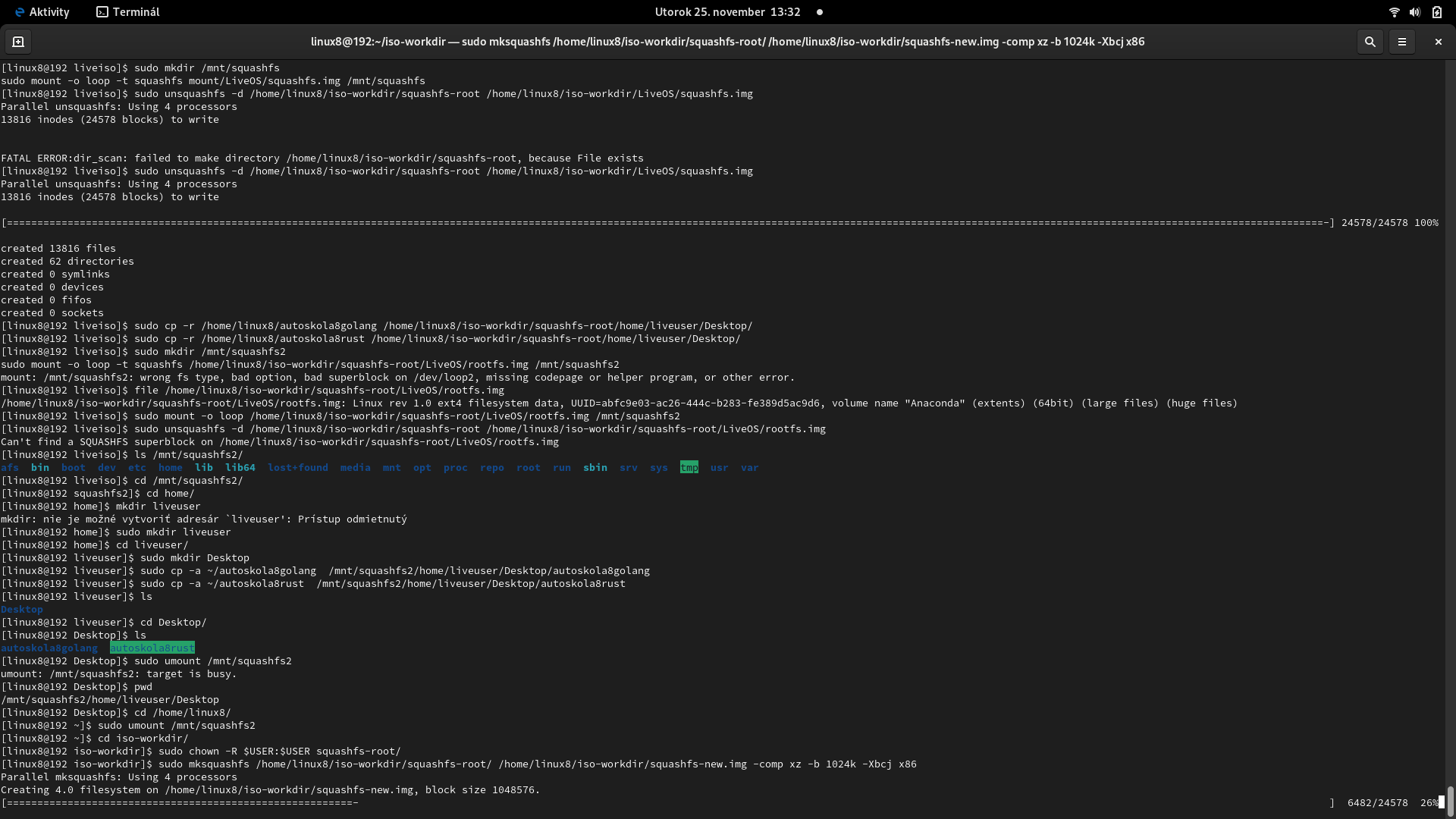
Task: Click the battery charging icon
Action: tap(1437, 12)
